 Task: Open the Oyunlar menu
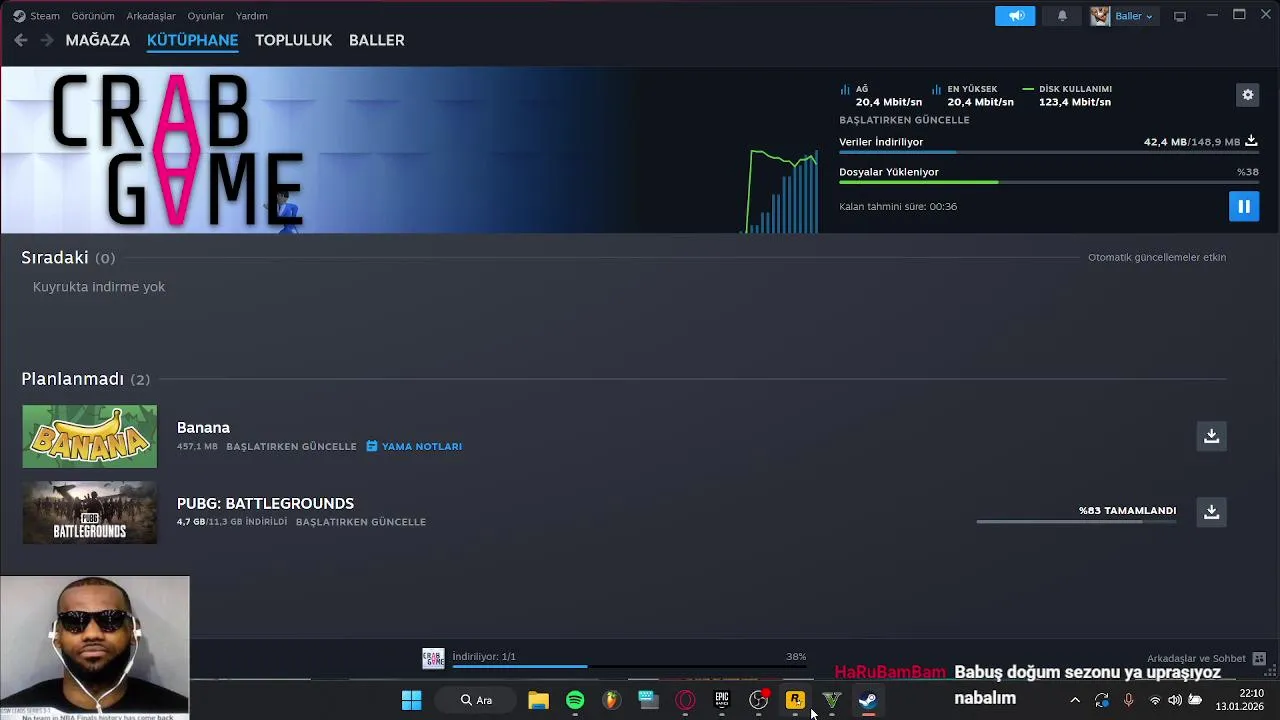click(x=206, y=16)
